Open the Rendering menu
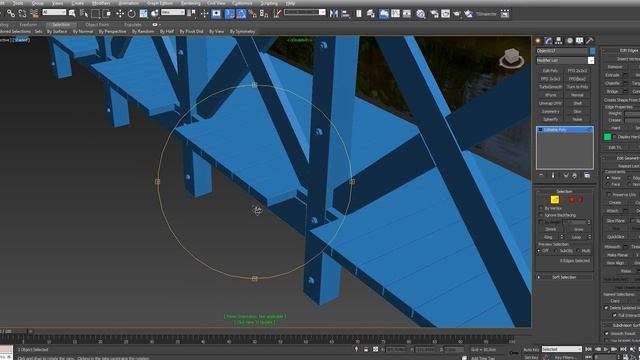The height and width of the screenshot is (360, 640). (191, 3)
